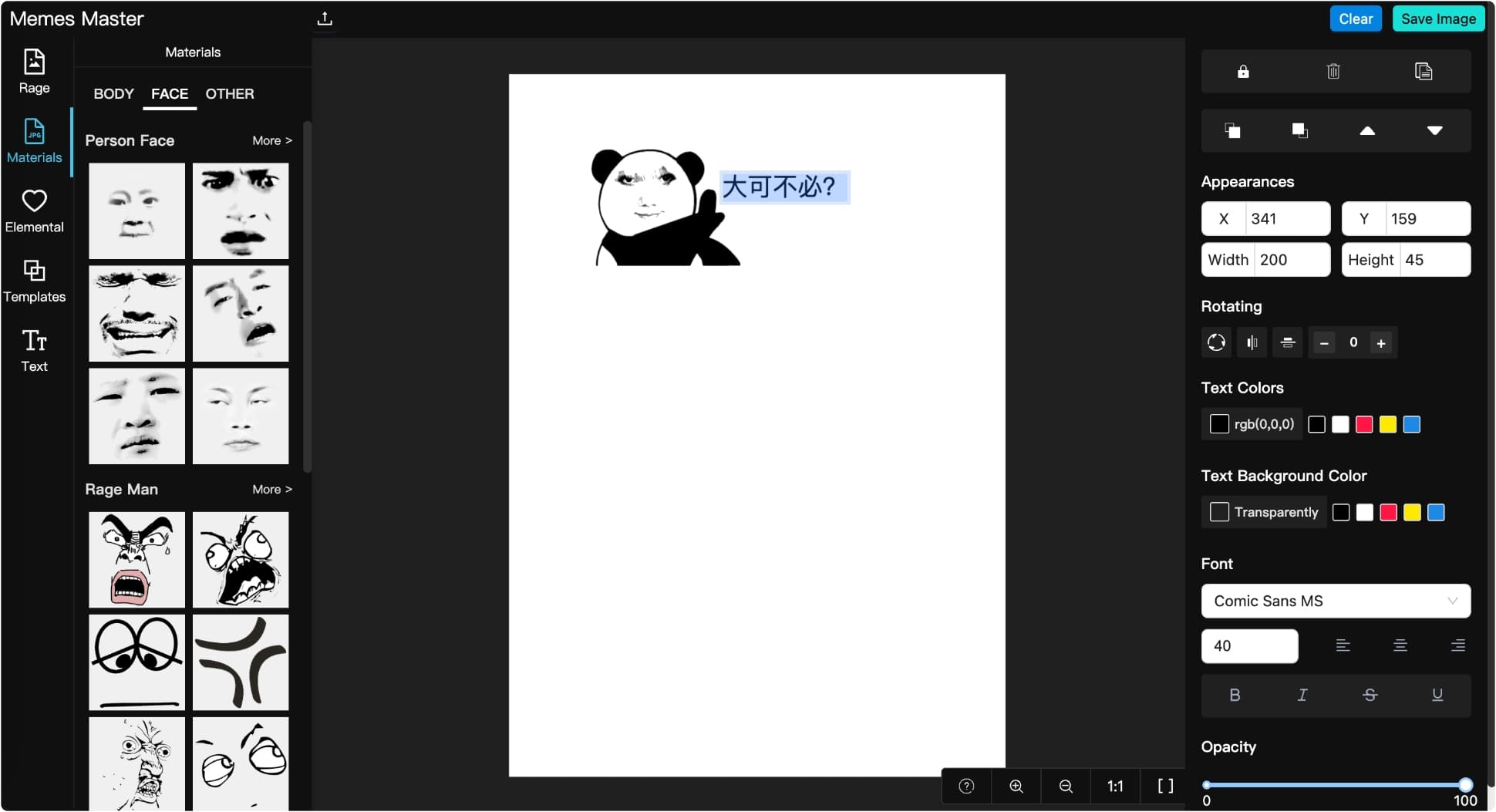Open the Elemental heart section
1496x812 pixels.
pos(35,211)
